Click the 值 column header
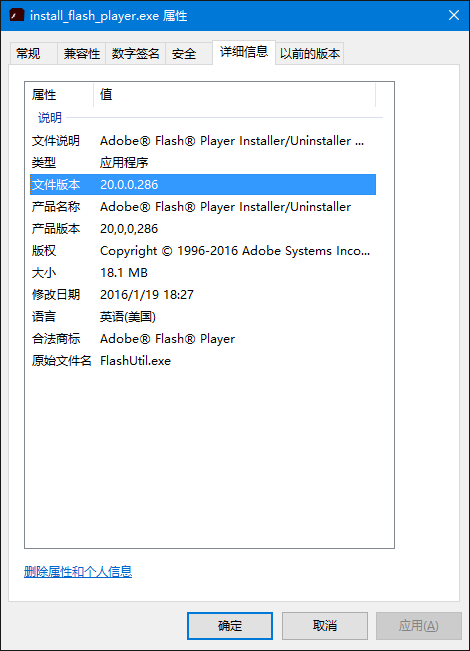The height and width of the screenshot is (651, 470). (235, 95)
